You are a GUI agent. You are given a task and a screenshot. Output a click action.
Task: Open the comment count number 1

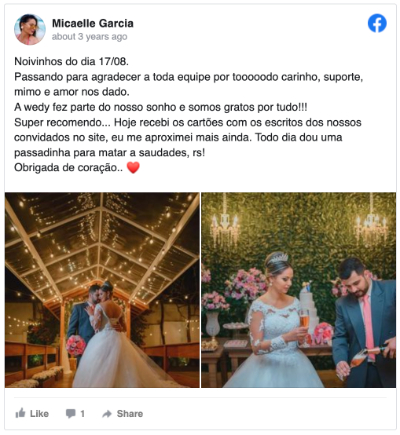click(x=82, y=414)
